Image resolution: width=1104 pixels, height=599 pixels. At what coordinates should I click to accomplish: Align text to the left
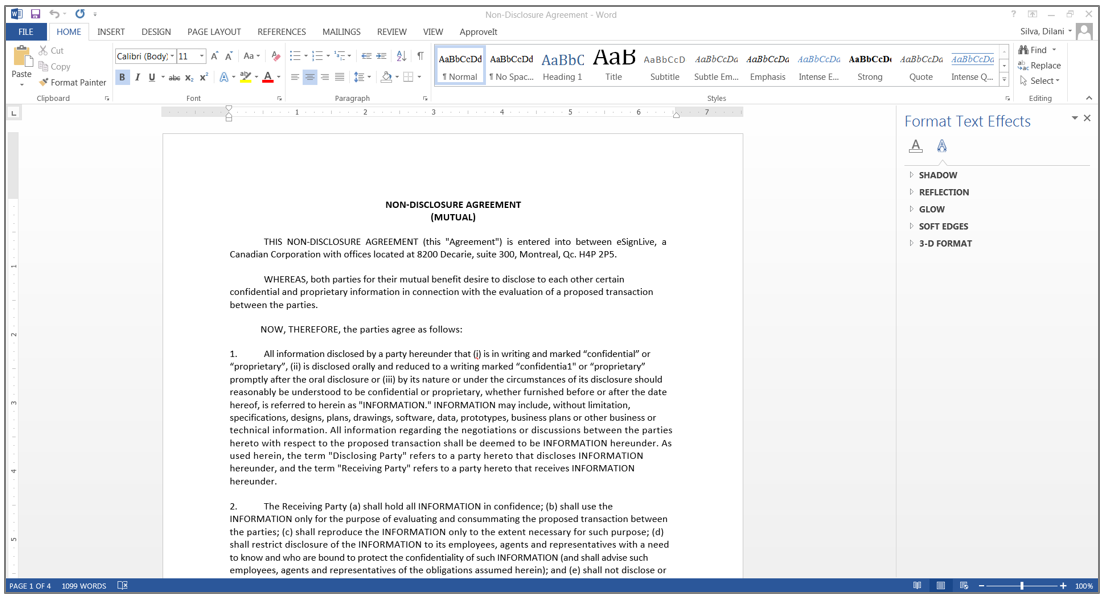pyautogui.click(x=295, y=77)
